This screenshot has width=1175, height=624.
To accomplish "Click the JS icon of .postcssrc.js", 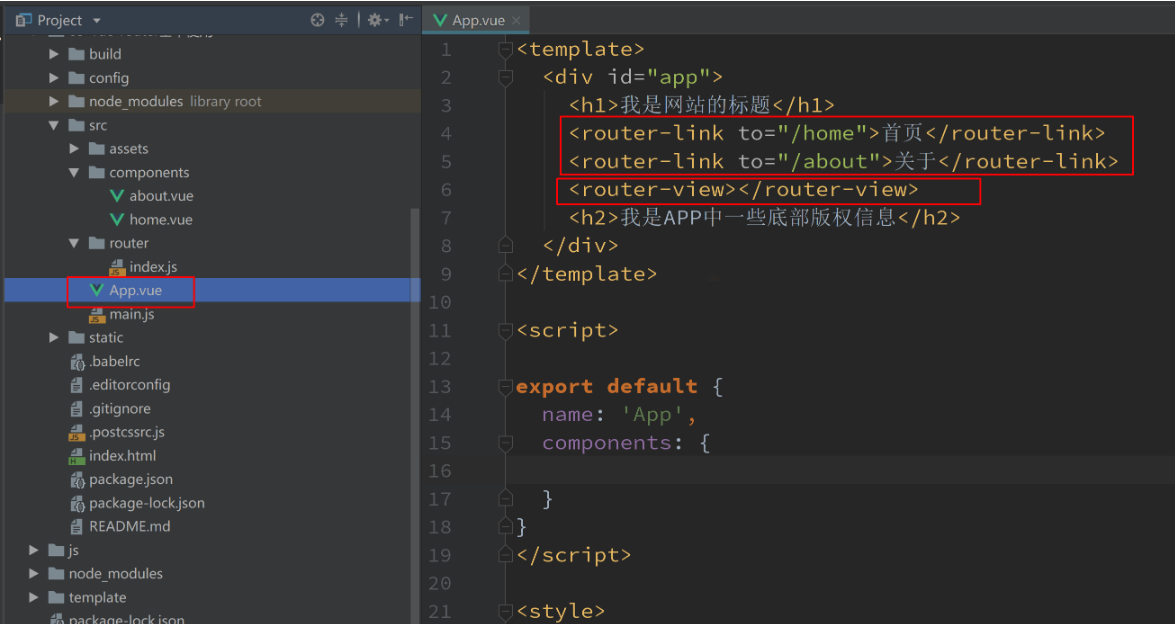I will [x=76, y=432].
